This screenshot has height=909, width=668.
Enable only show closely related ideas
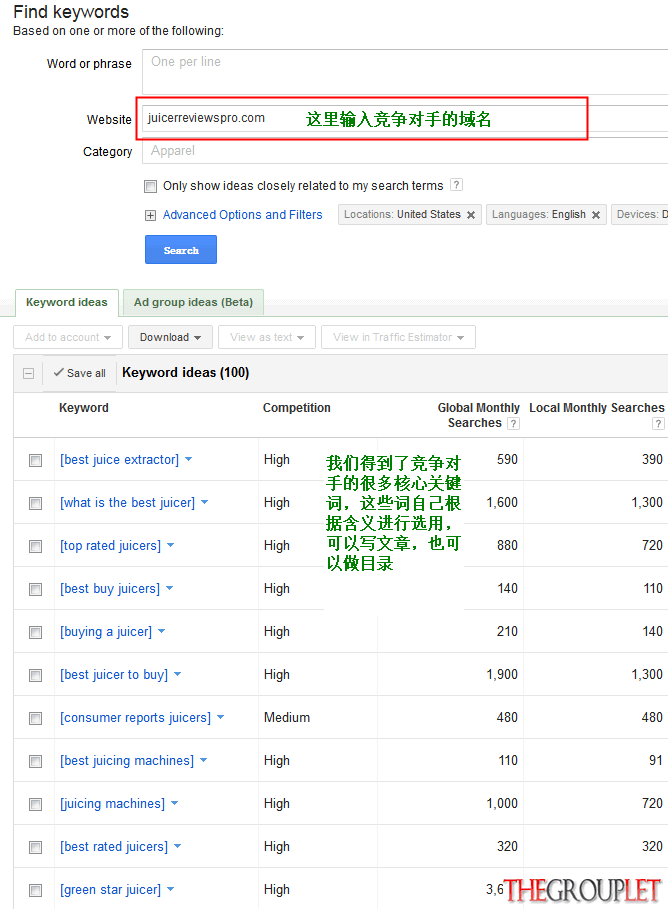(x=150, y=186)
